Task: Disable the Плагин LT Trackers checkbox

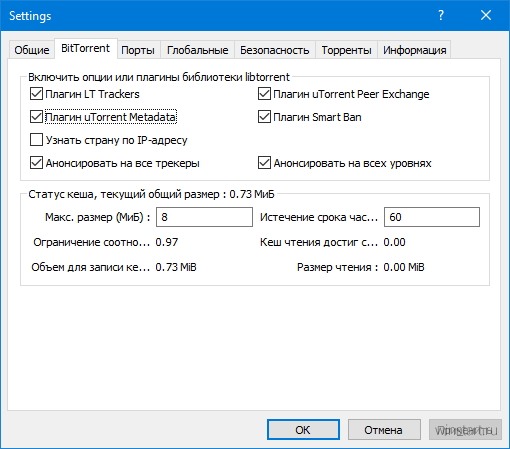Action: coord(36,94)
